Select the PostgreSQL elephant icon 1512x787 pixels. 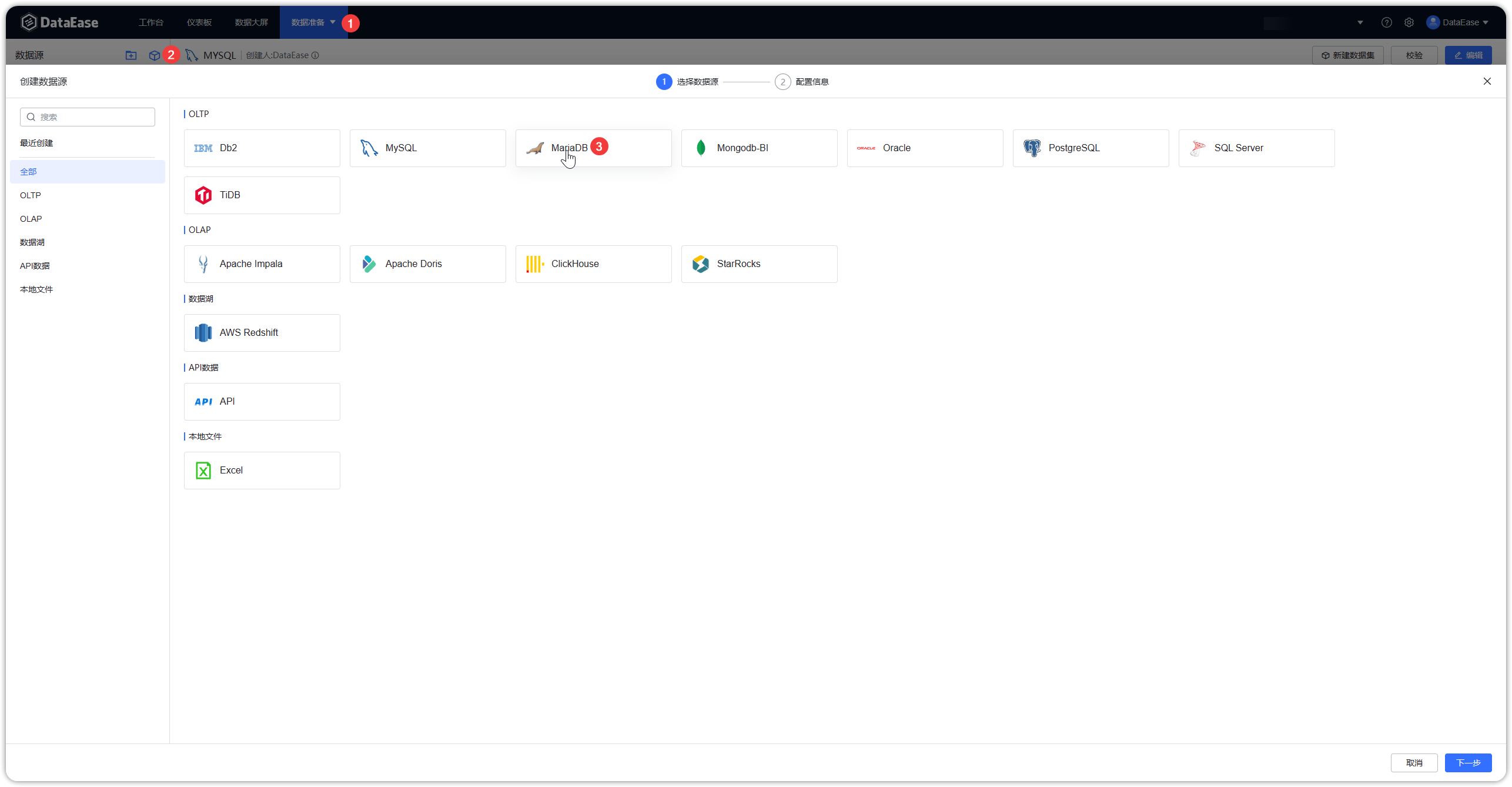(1032, 148)
